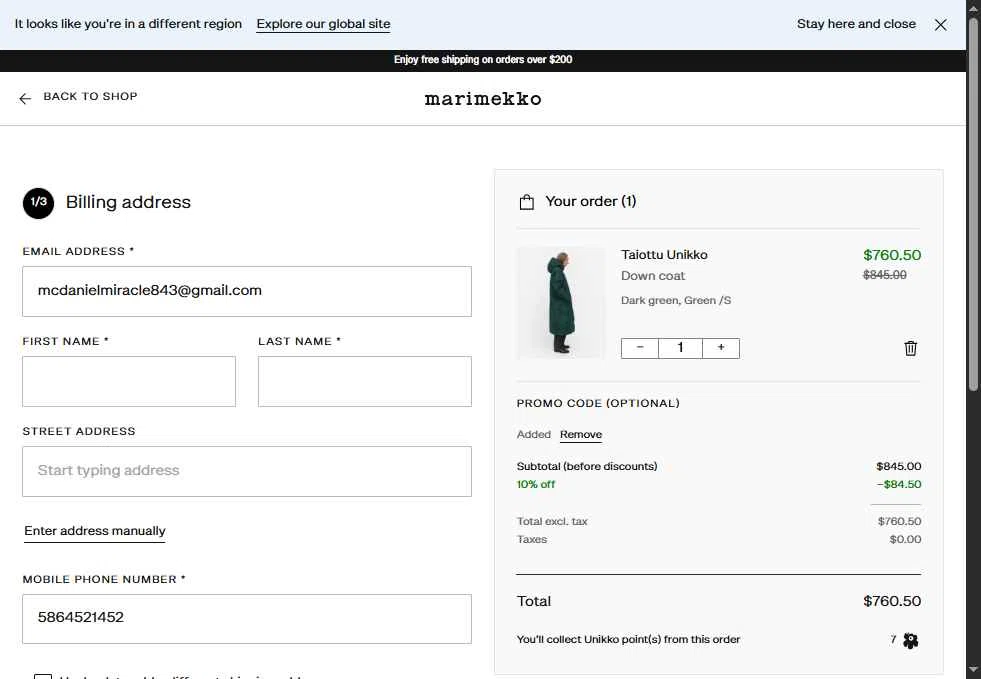Click the marimekko logo
Image resolution: width=981 pixels, height=679 pixels.
coord(483,99)
